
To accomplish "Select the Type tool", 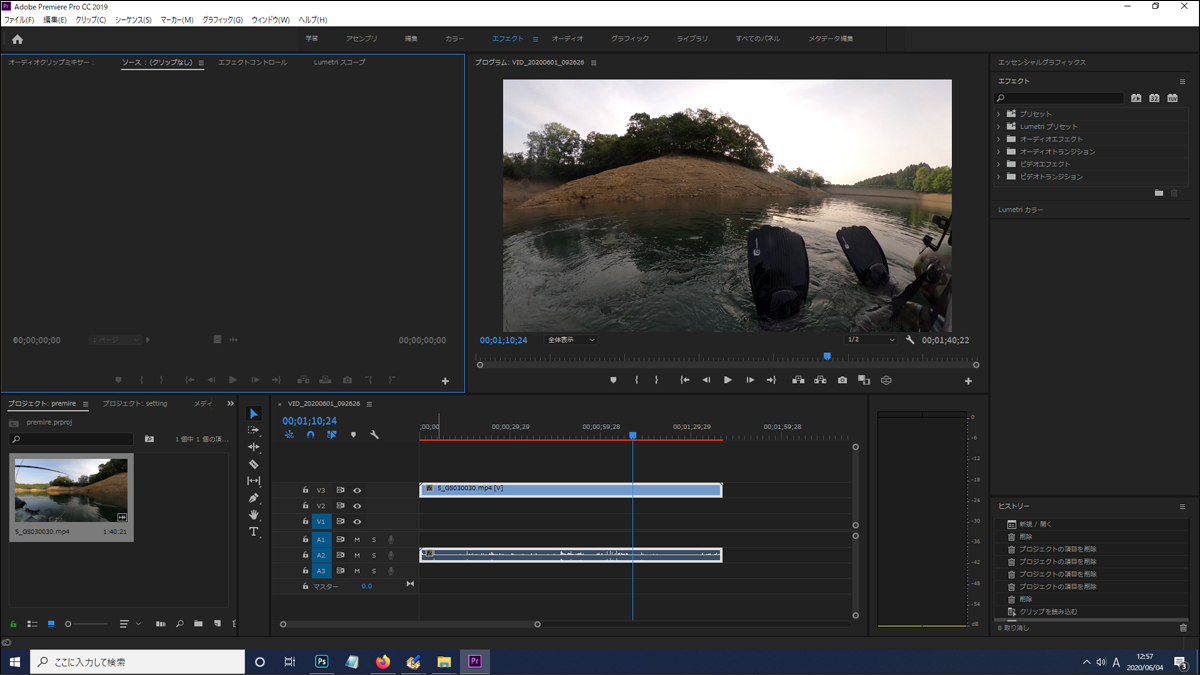I will click(x=254, y=532).
